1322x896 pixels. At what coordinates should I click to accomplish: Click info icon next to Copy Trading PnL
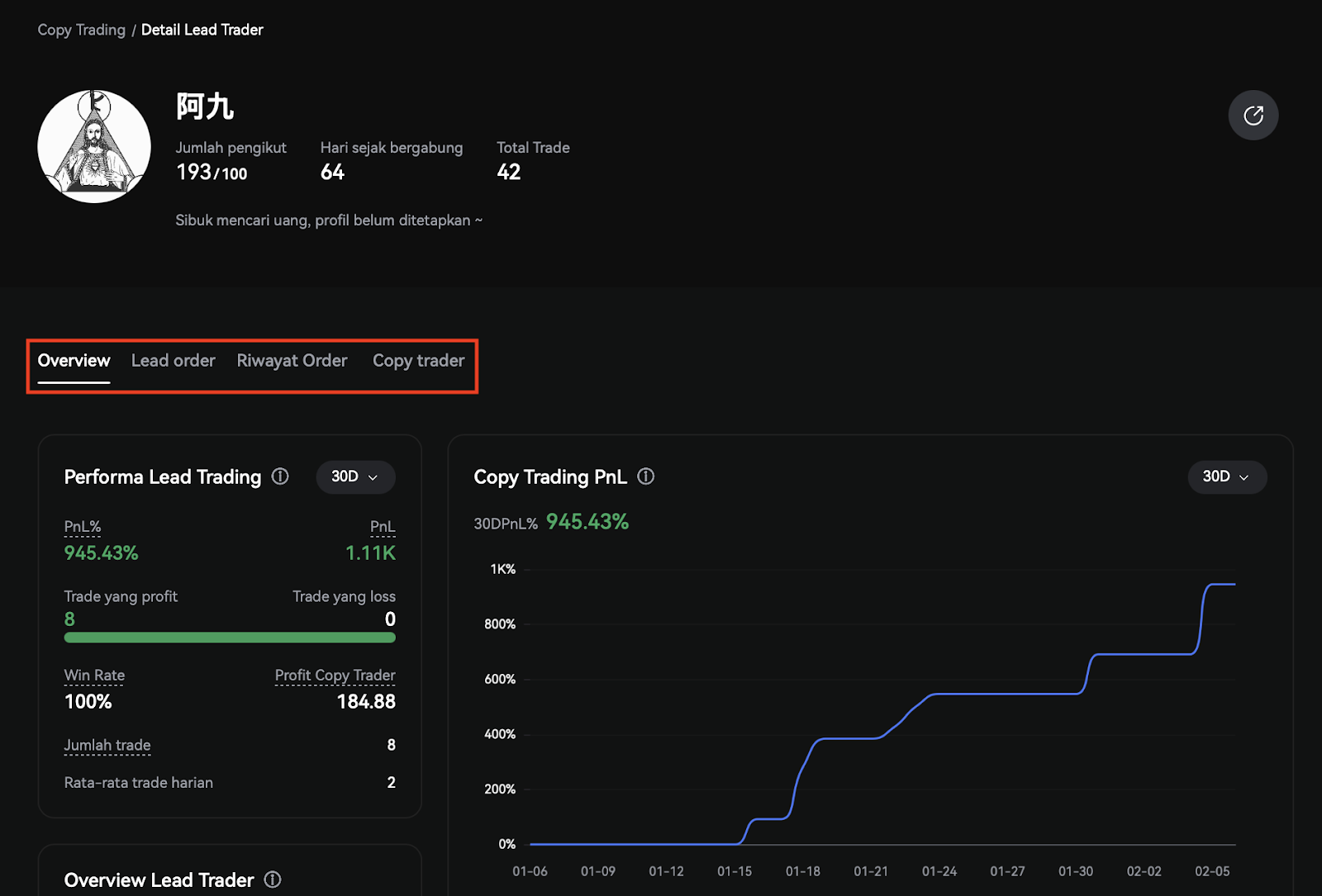(x=646, y=476)
